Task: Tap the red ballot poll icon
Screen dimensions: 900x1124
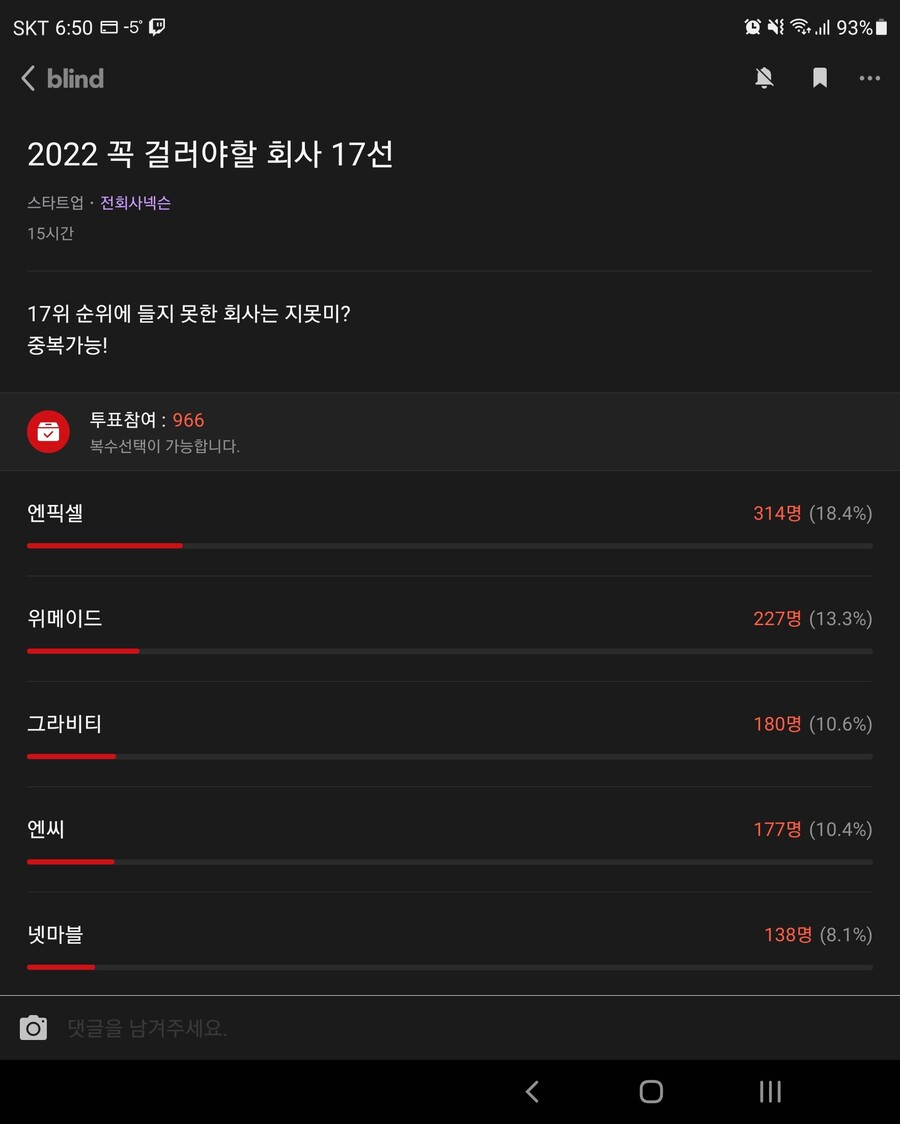Action: click(48, 431)
